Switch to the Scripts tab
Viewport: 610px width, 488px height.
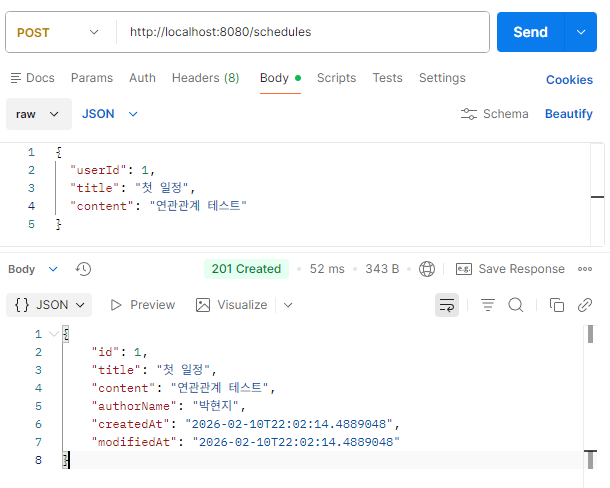tap(337, 78)
